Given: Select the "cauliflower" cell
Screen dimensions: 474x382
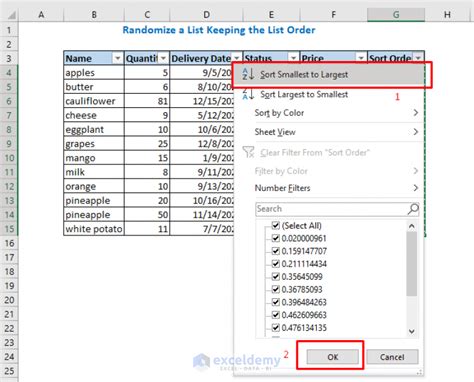Looking at the screenshot, I should point(94,101).
